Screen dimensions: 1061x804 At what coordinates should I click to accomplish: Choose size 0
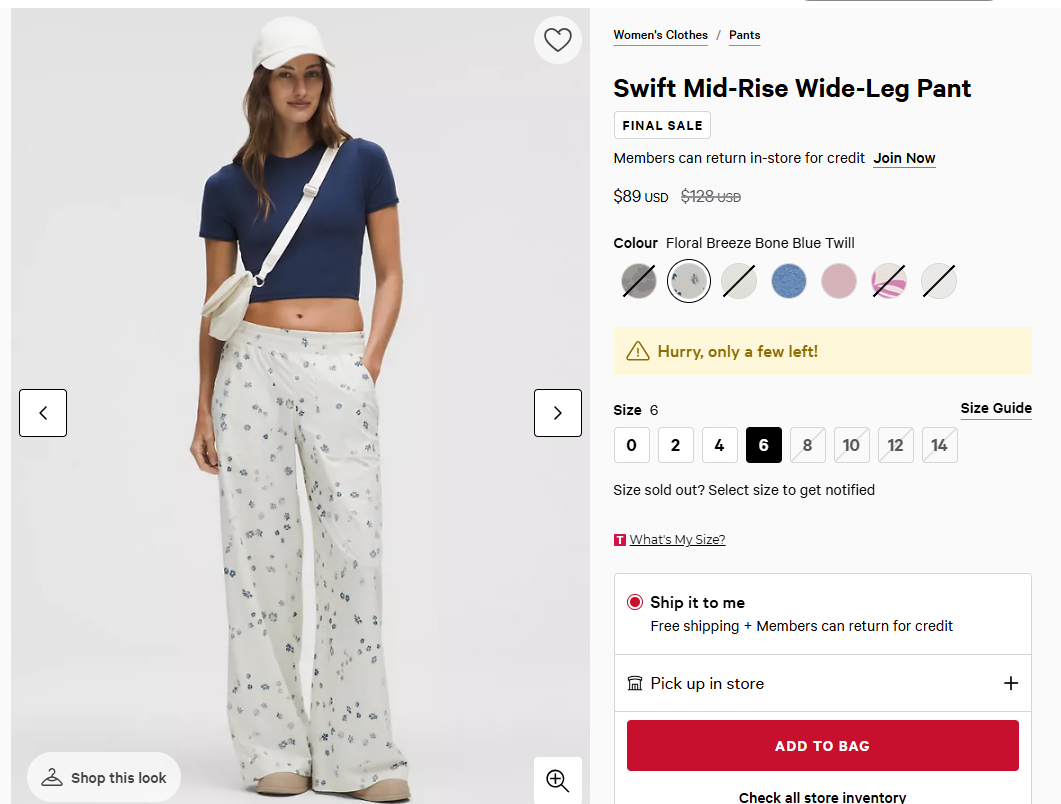[x=631, y=445]
